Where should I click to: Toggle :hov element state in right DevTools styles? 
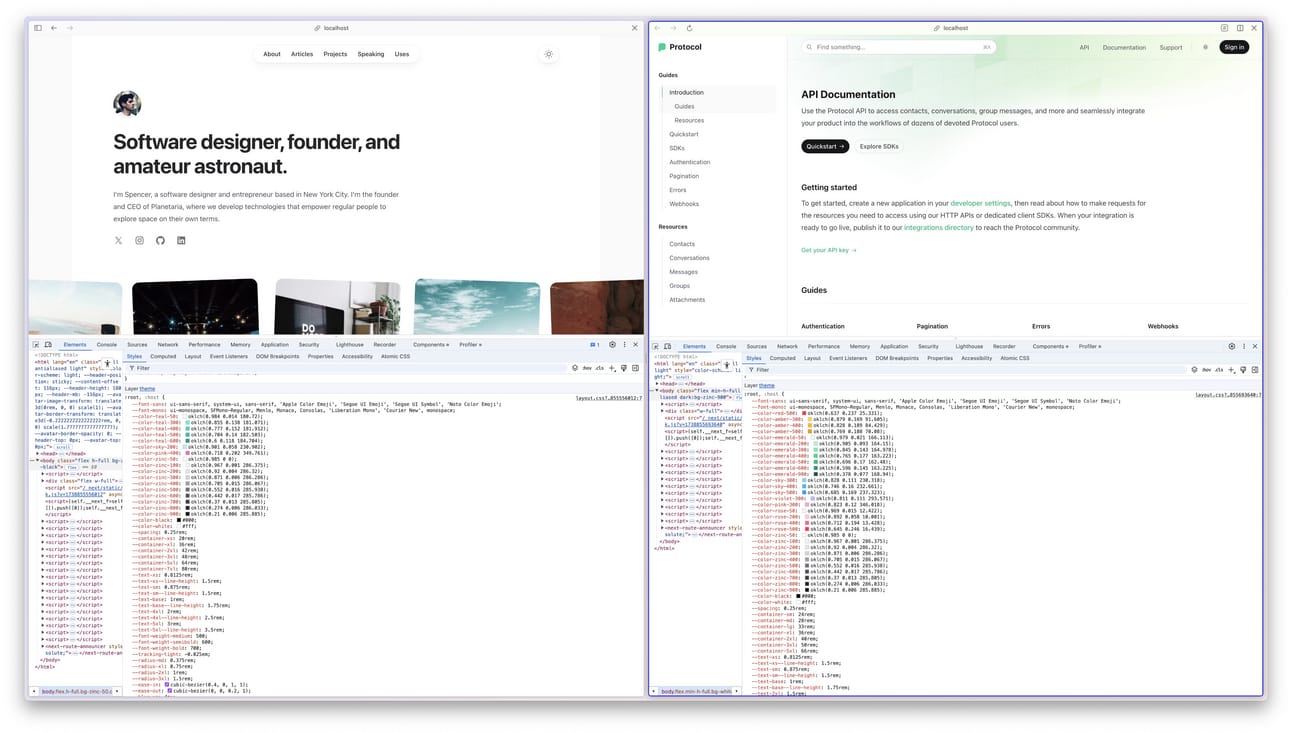point(1206,369)
